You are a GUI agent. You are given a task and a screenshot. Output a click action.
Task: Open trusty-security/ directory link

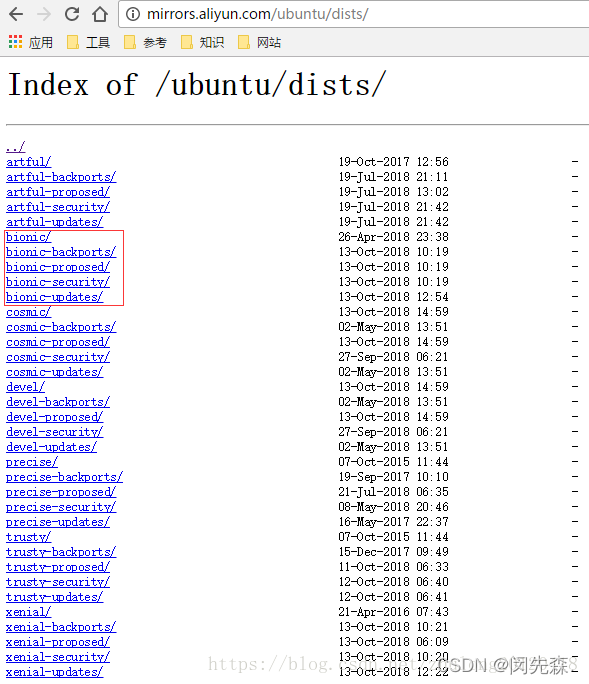[x=58, y=582]
